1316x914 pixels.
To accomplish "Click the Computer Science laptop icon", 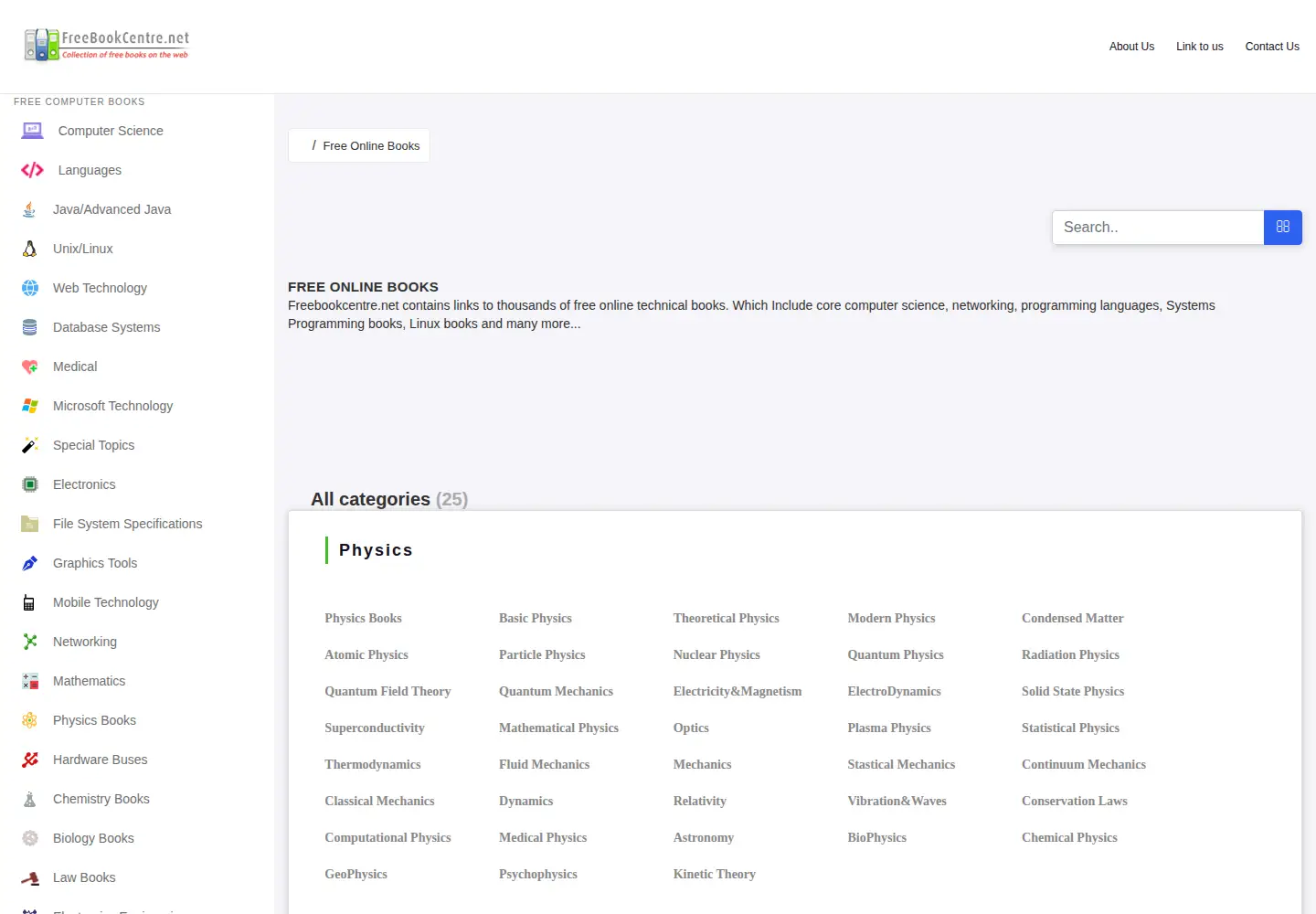I will click(32, 131).
